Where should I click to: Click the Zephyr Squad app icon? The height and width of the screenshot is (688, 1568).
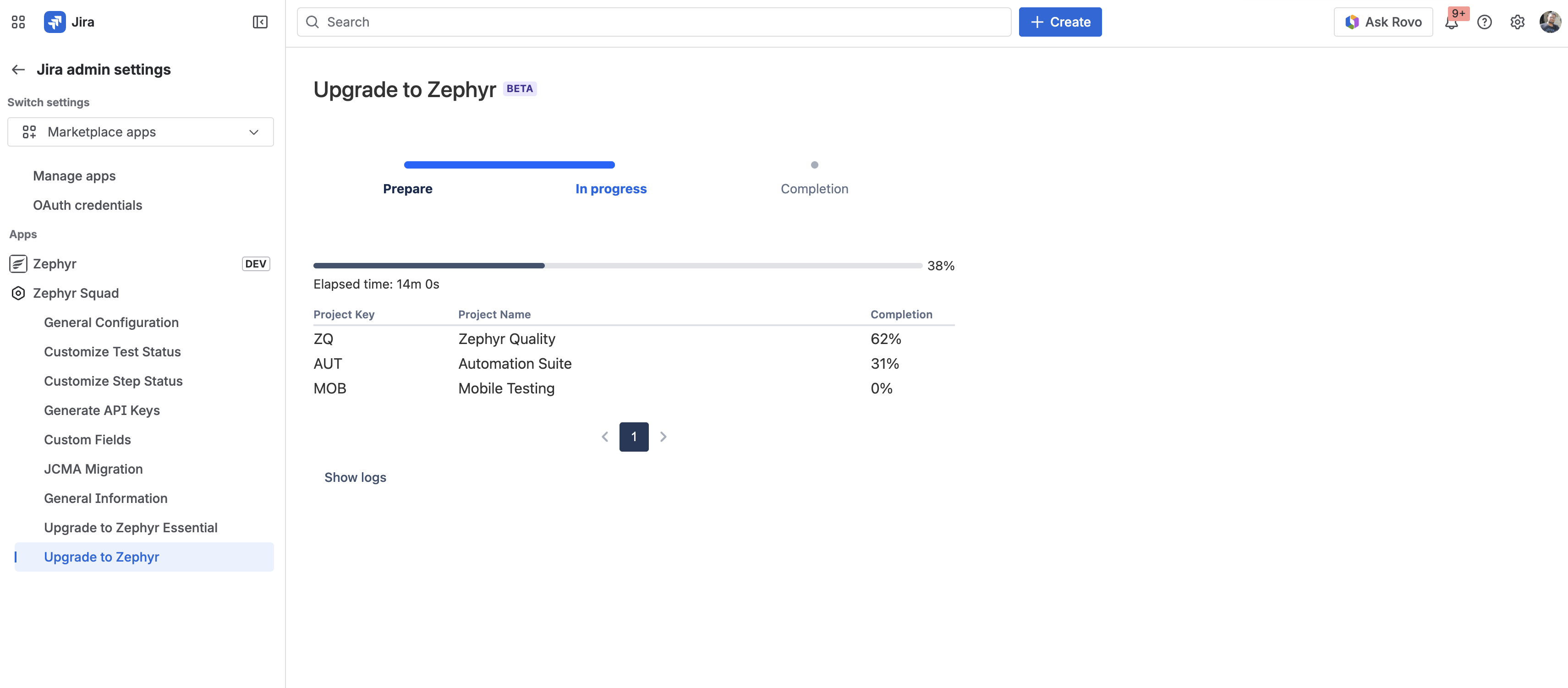(18, 293)
